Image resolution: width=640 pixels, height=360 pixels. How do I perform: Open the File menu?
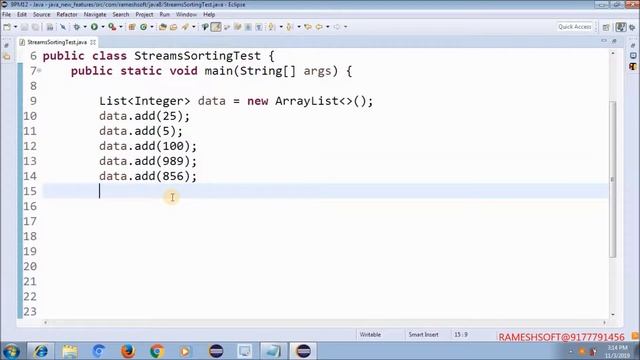pyautogui.click(x=7, y=14)
